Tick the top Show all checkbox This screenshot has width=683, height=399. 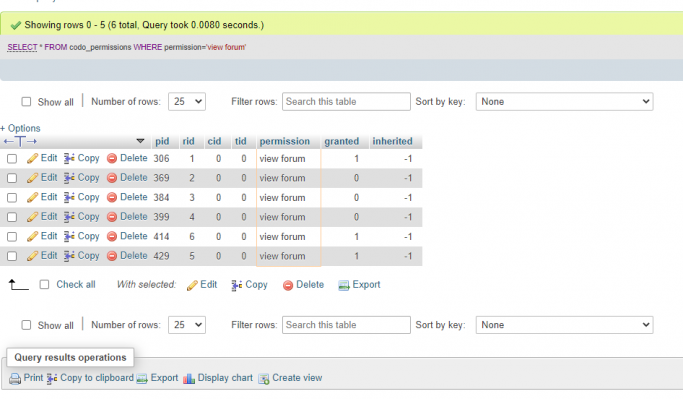tap(26, 101)
